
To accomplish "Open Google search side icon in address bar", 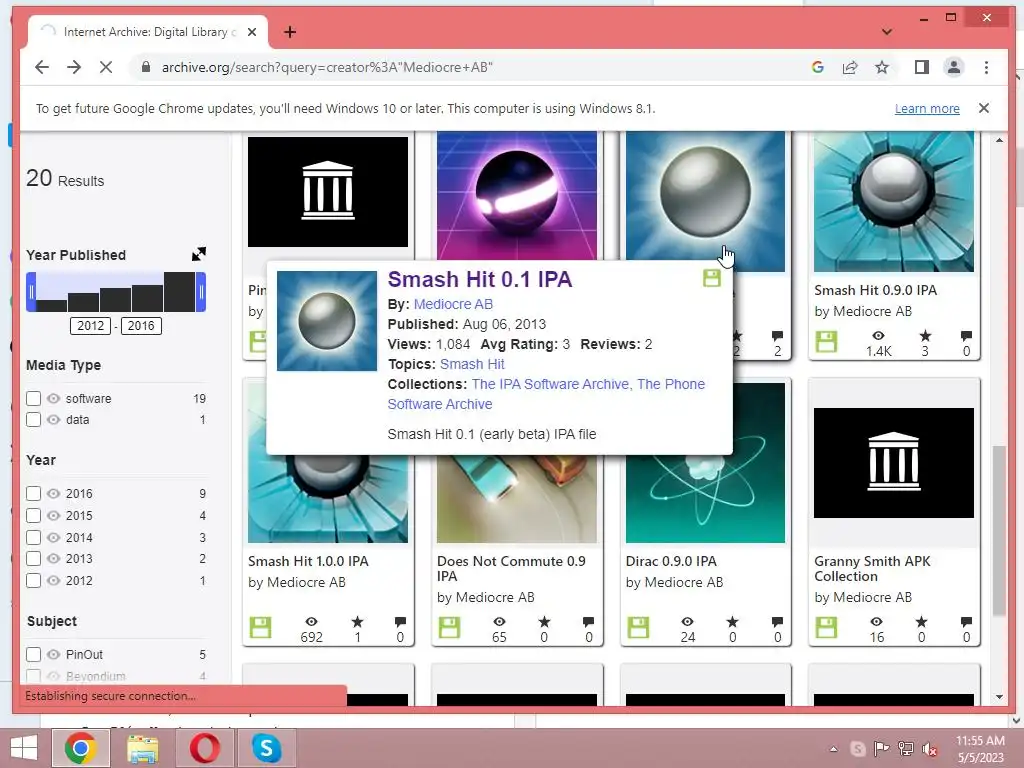I will [x=818, y=67].
